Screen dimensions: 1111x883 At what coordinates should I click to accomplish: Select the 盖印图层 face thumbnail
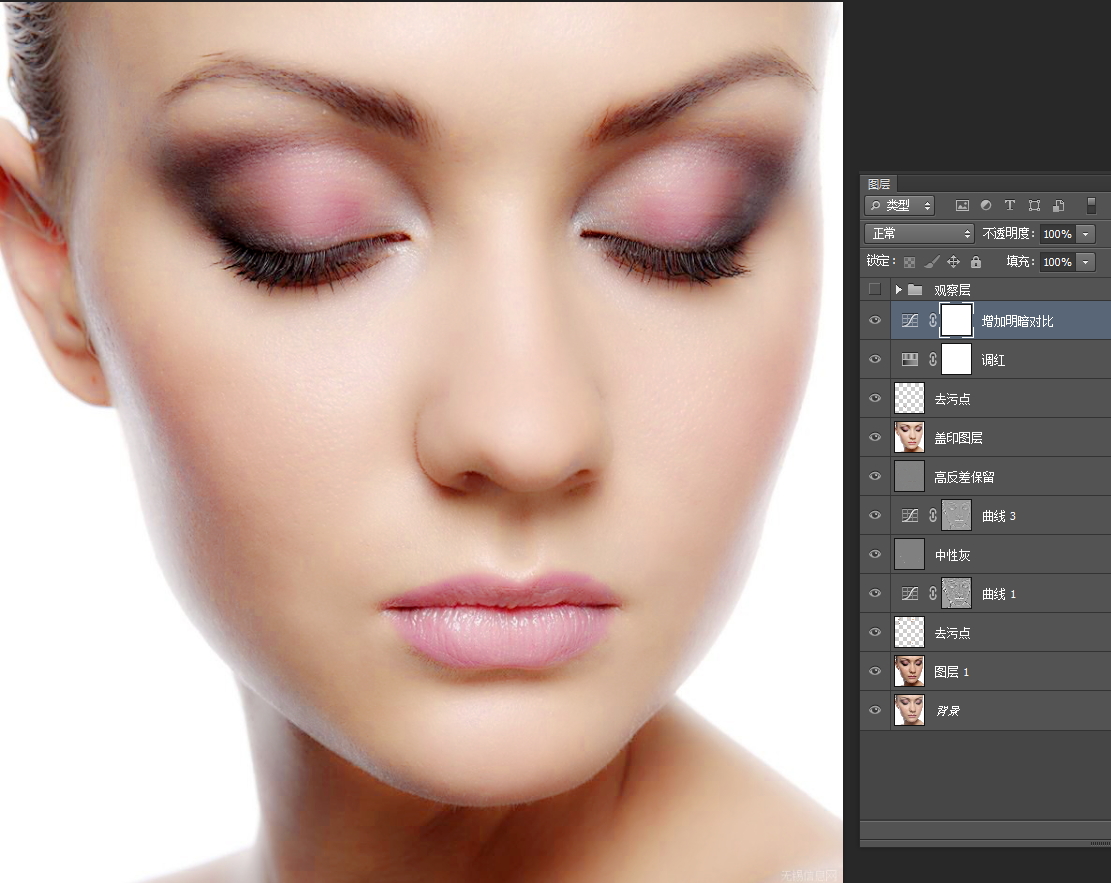(x=910, y=437)
